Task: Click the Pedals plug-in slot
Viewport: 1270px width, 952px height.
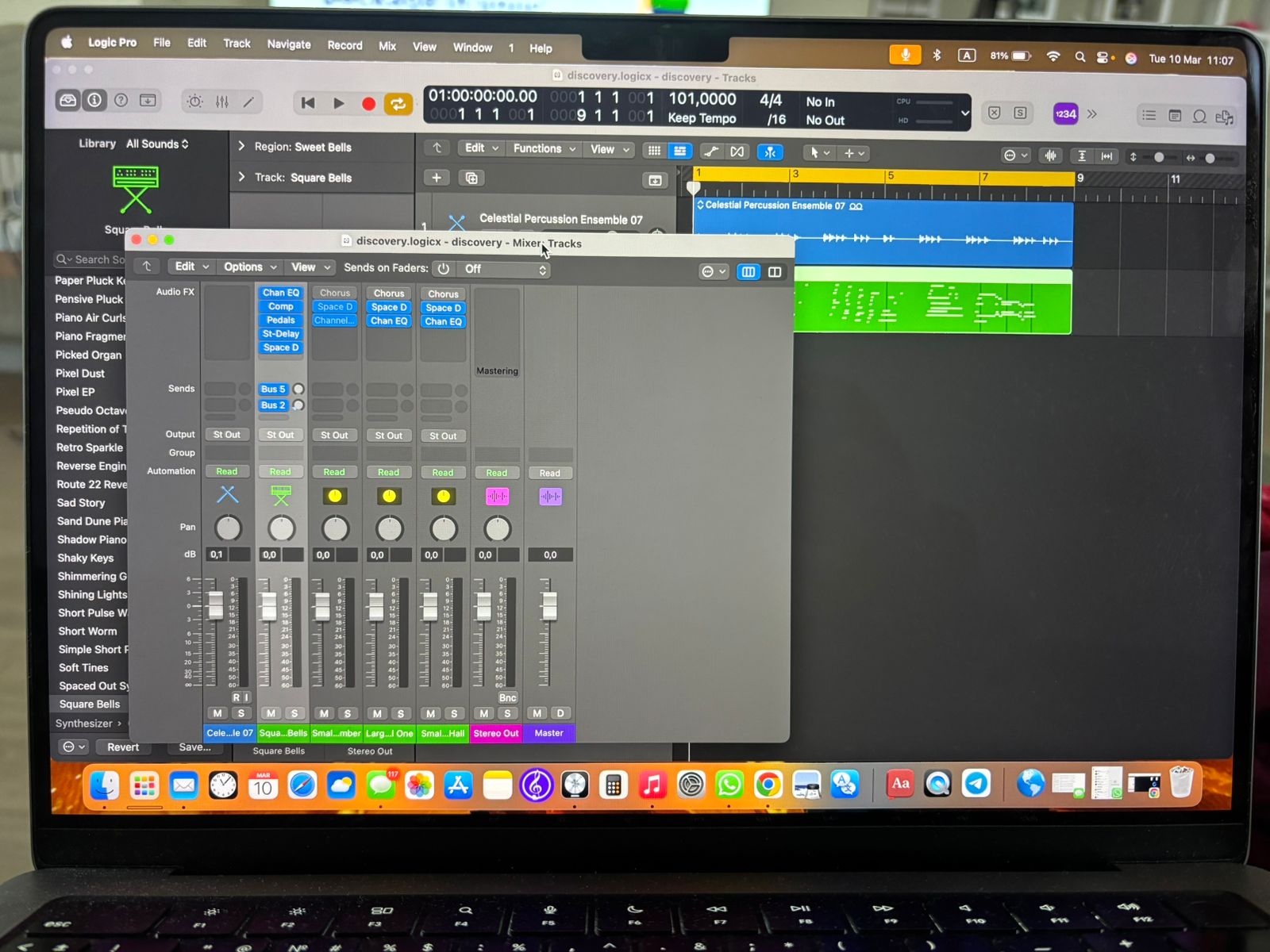Action: point(281,320)
